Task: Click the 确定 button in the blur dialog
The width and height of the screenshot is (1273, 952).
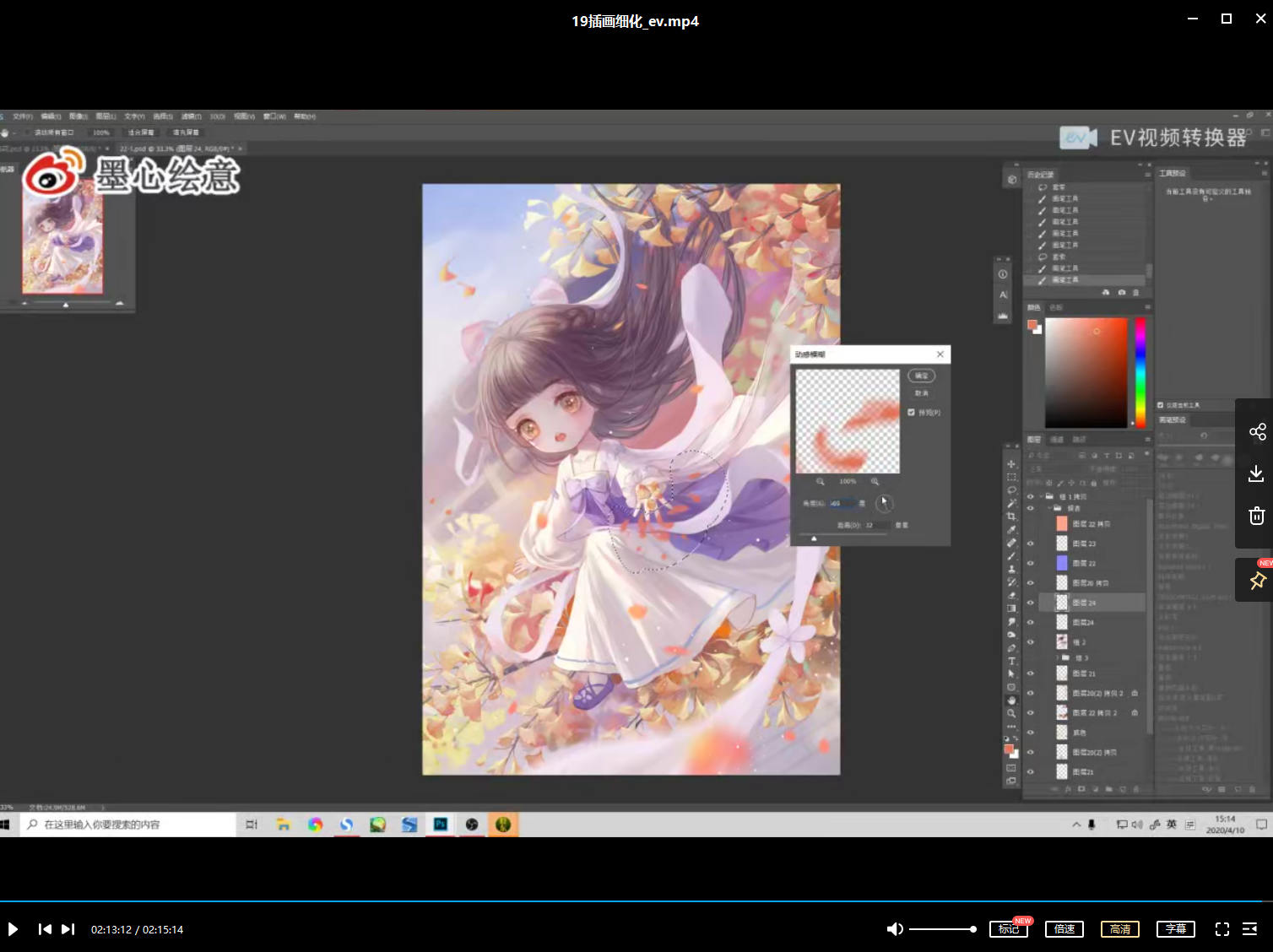Action: point(921,376)
